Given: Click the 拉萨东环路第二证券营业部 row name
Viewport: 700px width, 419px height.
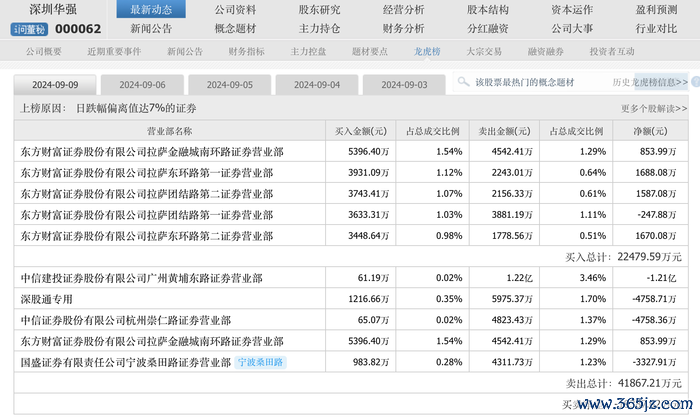Looking at the screenshot, I should 146,236.
